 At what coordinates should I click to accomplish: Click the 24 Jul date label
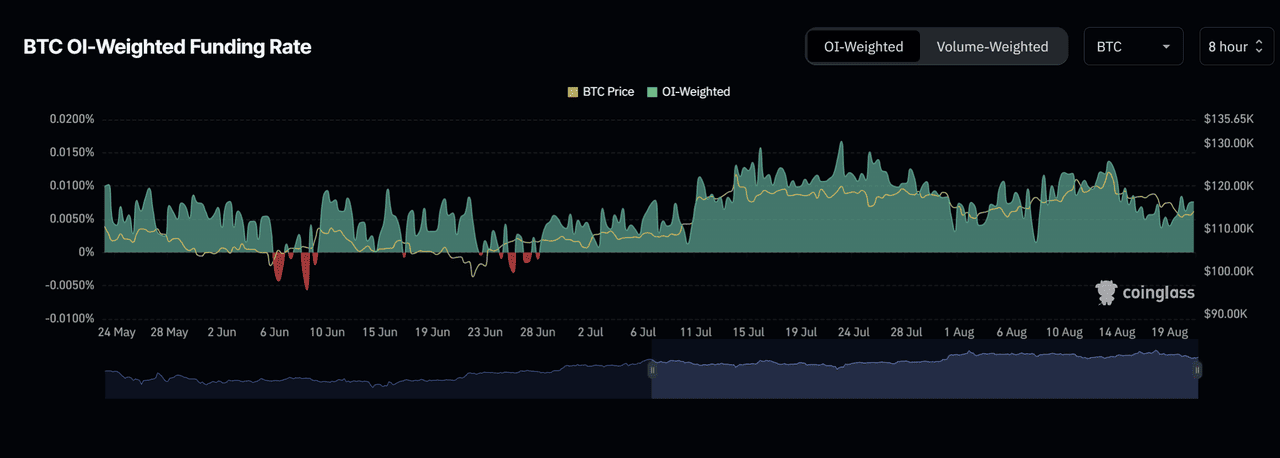pos(852,332)
